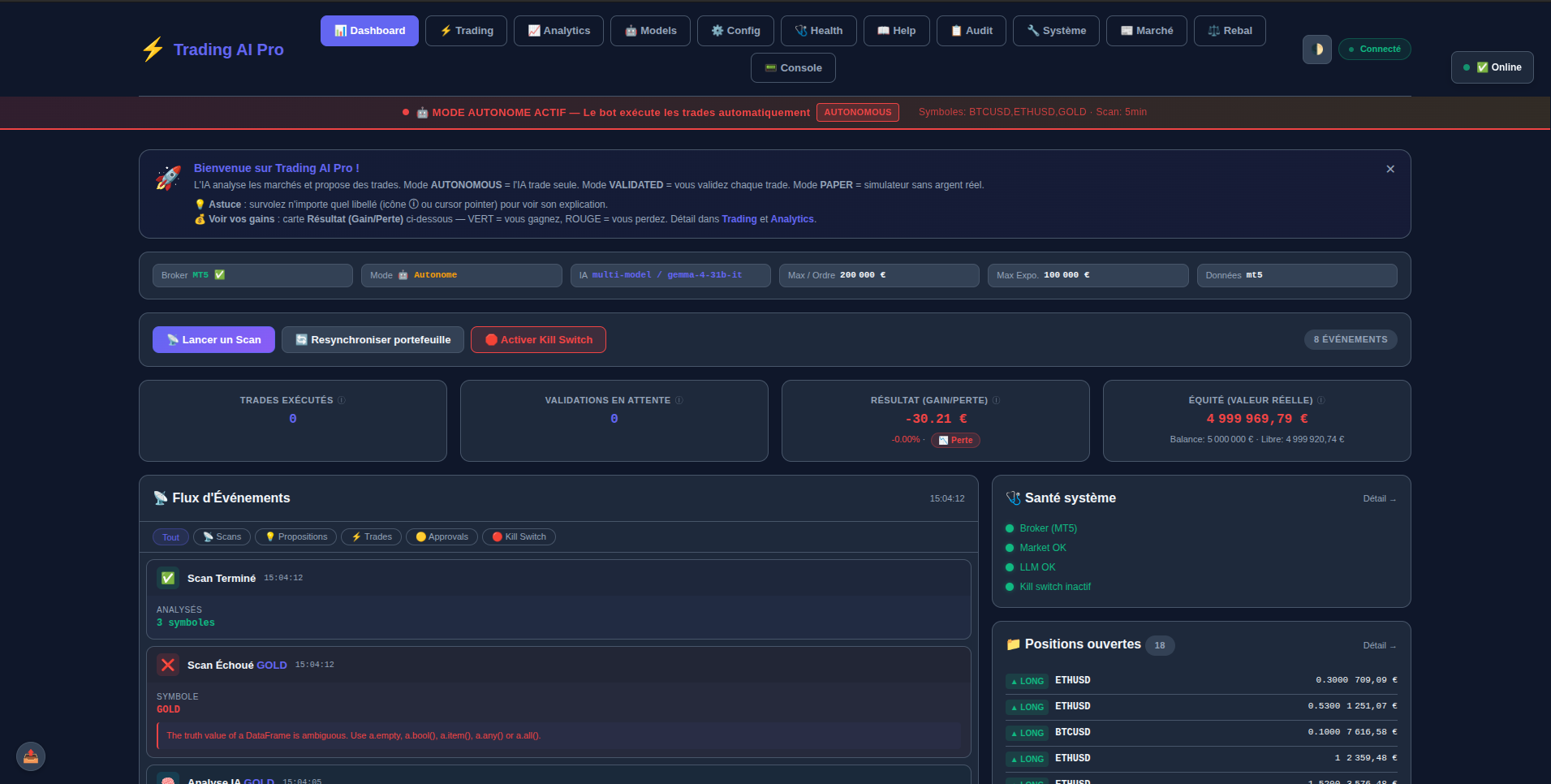Click the GOLD link in Scan Échoué
The image size is (1551, 784).
point(272,666)
